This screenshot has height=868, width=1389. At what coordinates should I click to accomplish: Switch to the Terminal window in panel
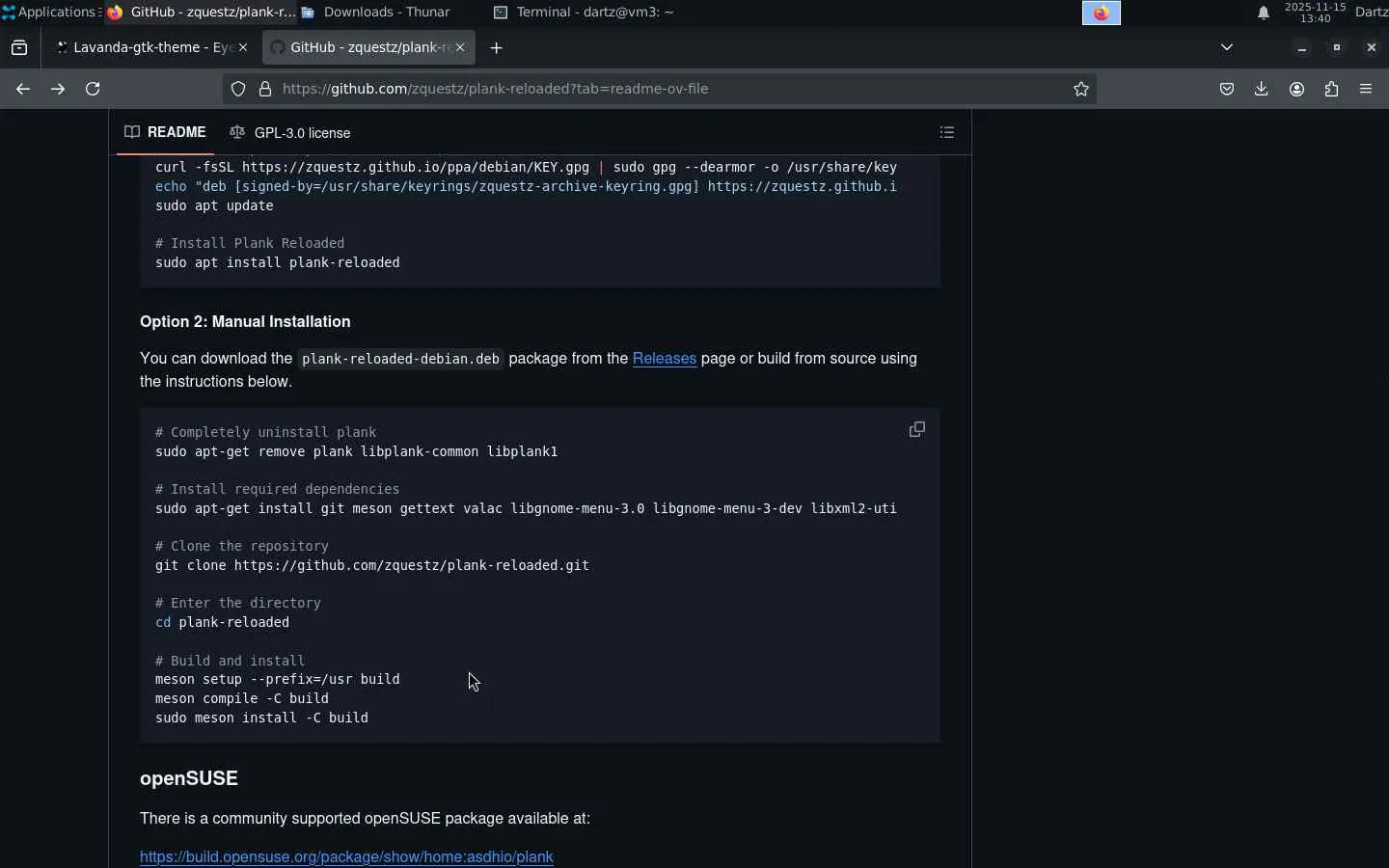pyautogui.click(x=585, y=12)
